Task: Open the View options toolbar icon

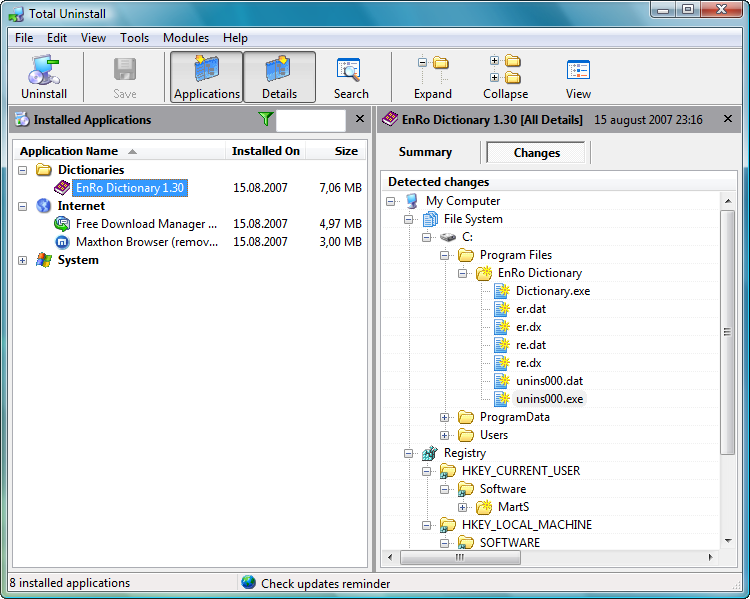Action: click(x=578, y=70)
